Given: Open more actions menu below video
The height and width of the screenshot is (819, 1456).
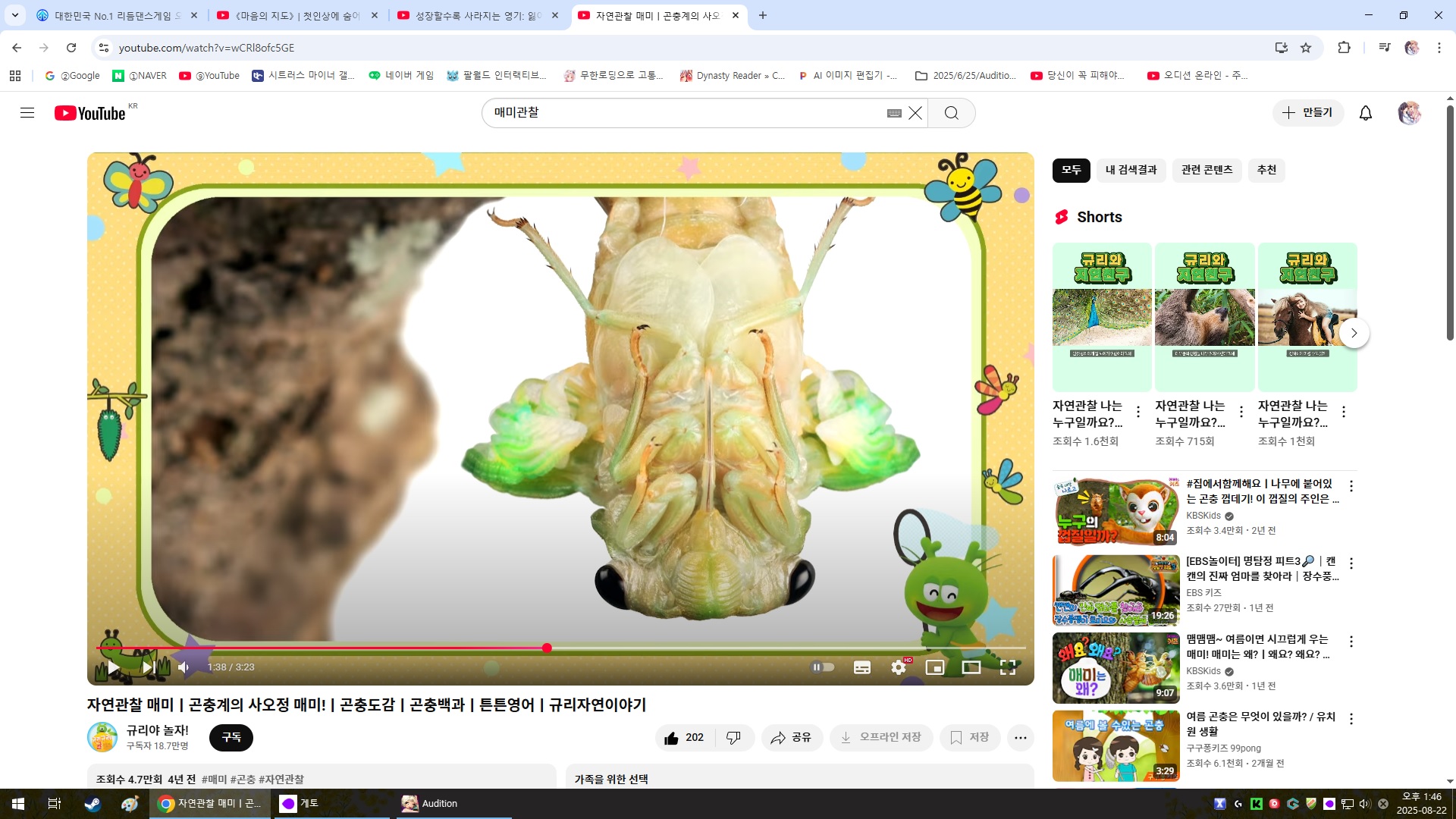Looking at the screenshot, I should (1021, 738).
